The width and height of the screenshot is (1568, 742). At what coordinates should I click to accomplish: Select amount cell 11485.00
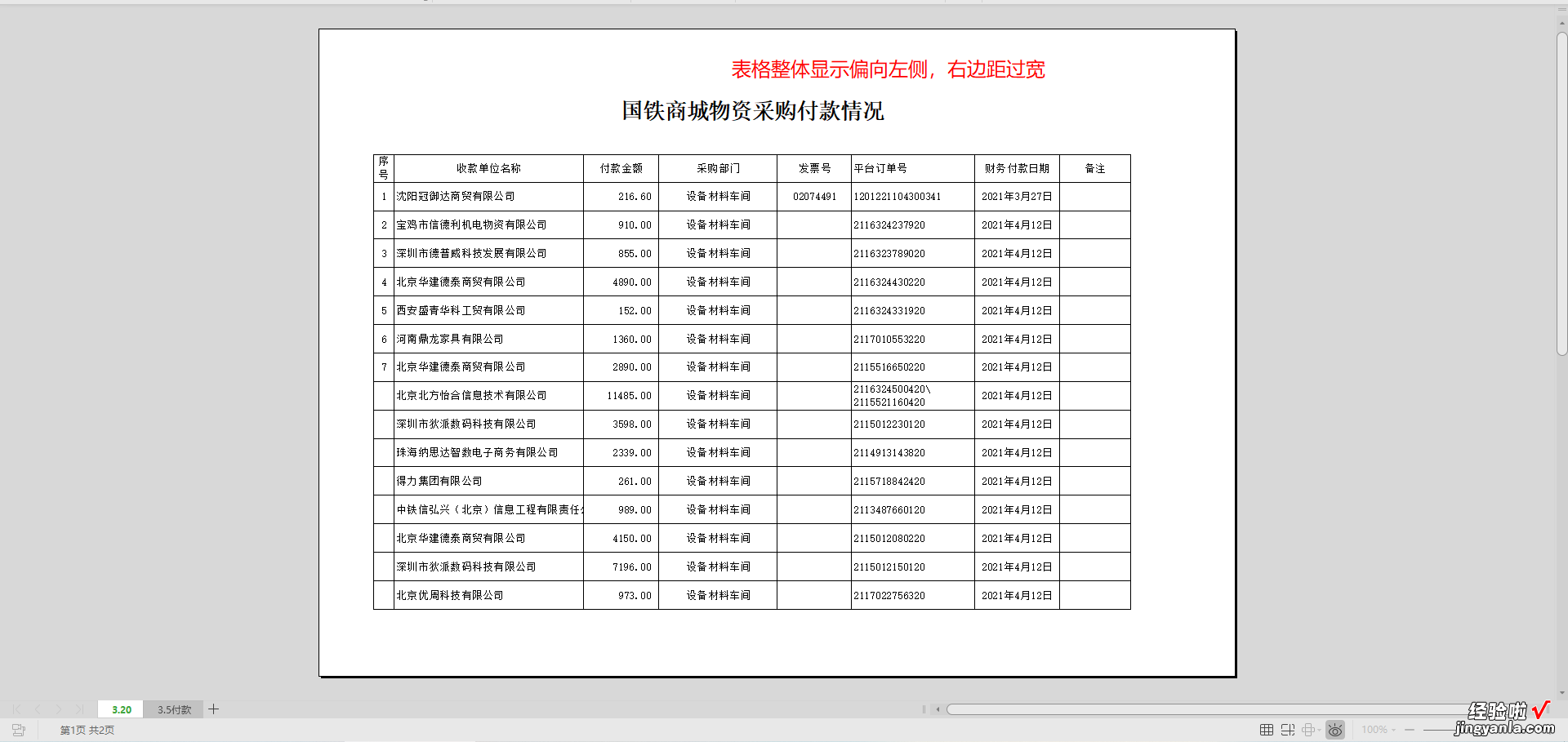tap(621, 396)
